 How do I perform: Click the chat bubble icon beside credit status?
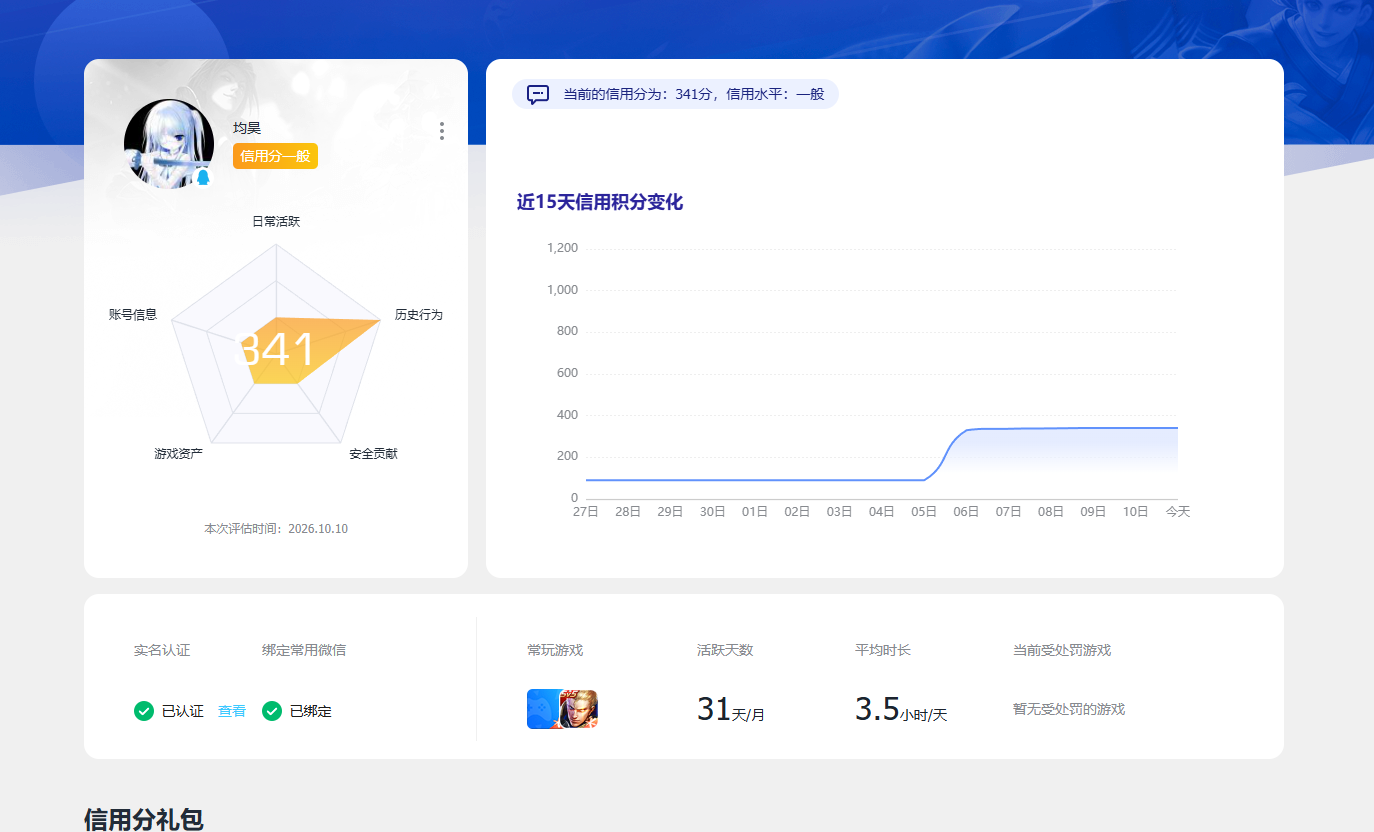[538, 94]
